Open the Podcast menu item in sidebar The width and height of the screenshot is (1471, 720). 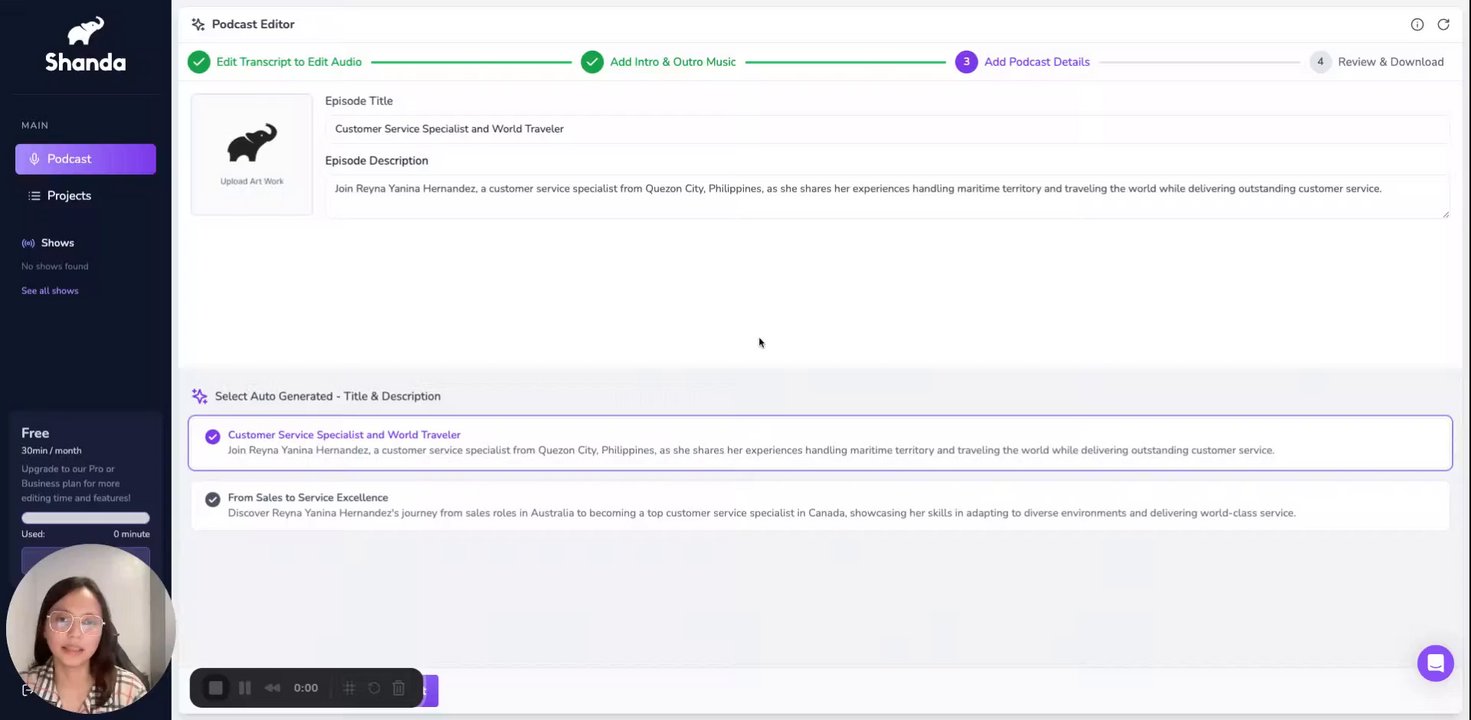pyautogui.click(x=85, y=159)
